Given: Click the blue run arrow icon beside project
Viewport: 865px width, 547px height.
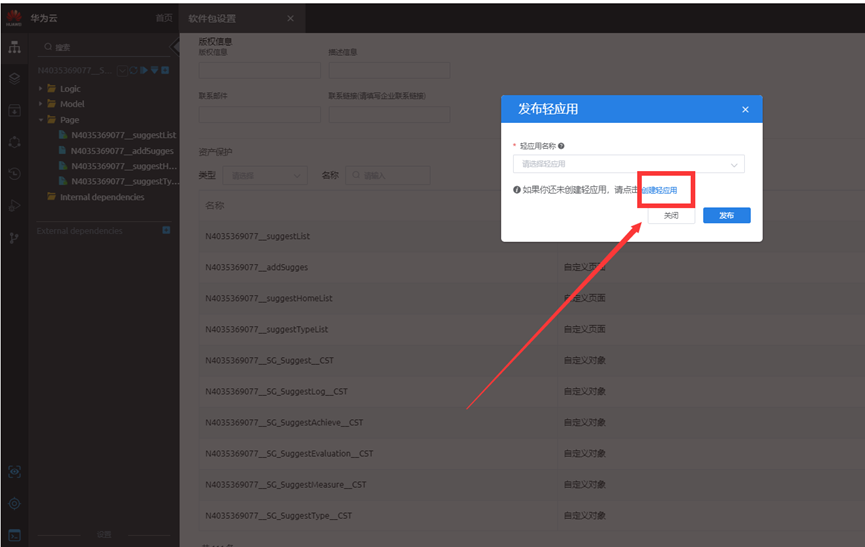Looking at the screenshot, I should click(x=144, y=70).
